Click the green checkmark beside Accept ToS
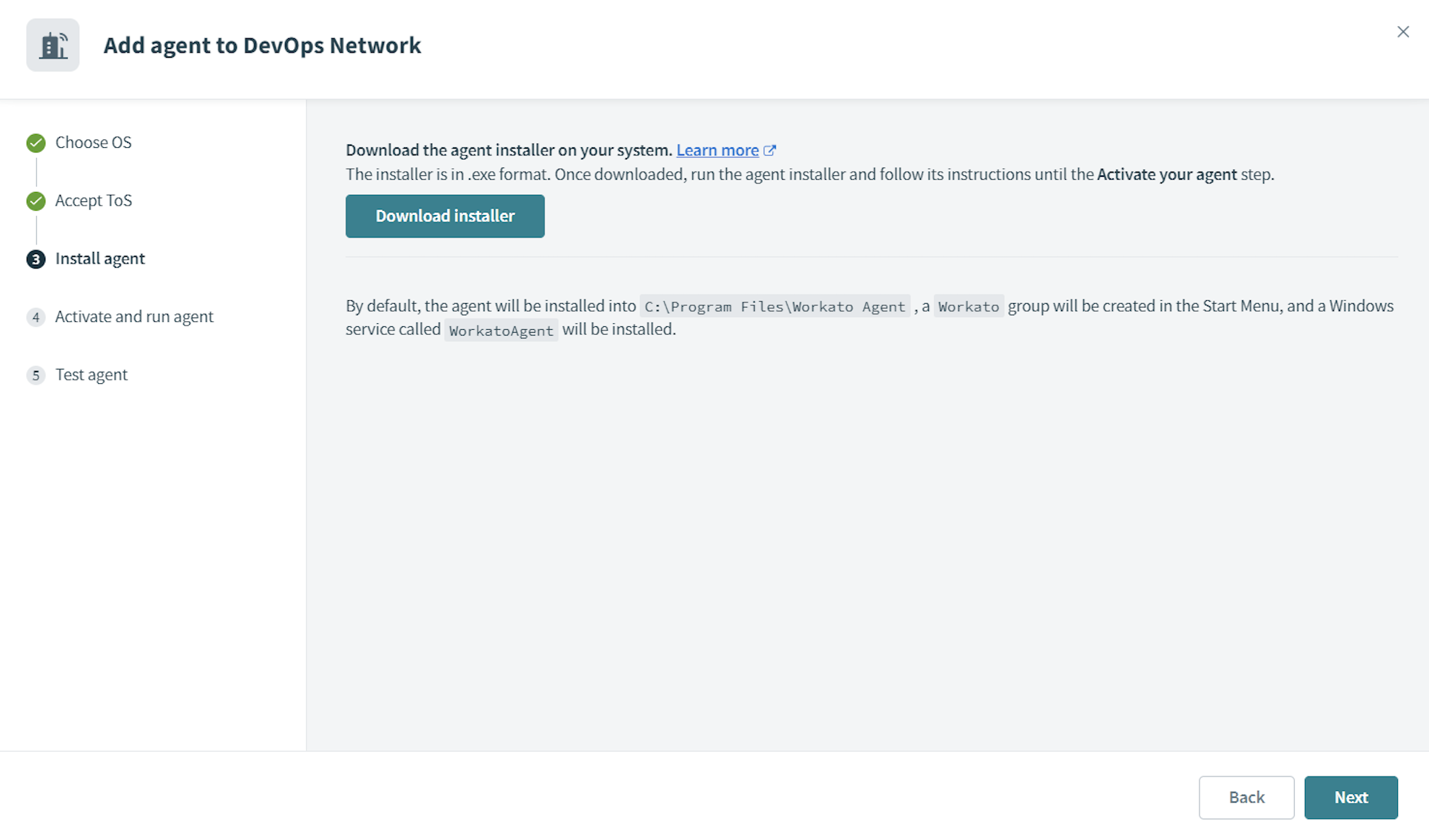 pos(36,201)
